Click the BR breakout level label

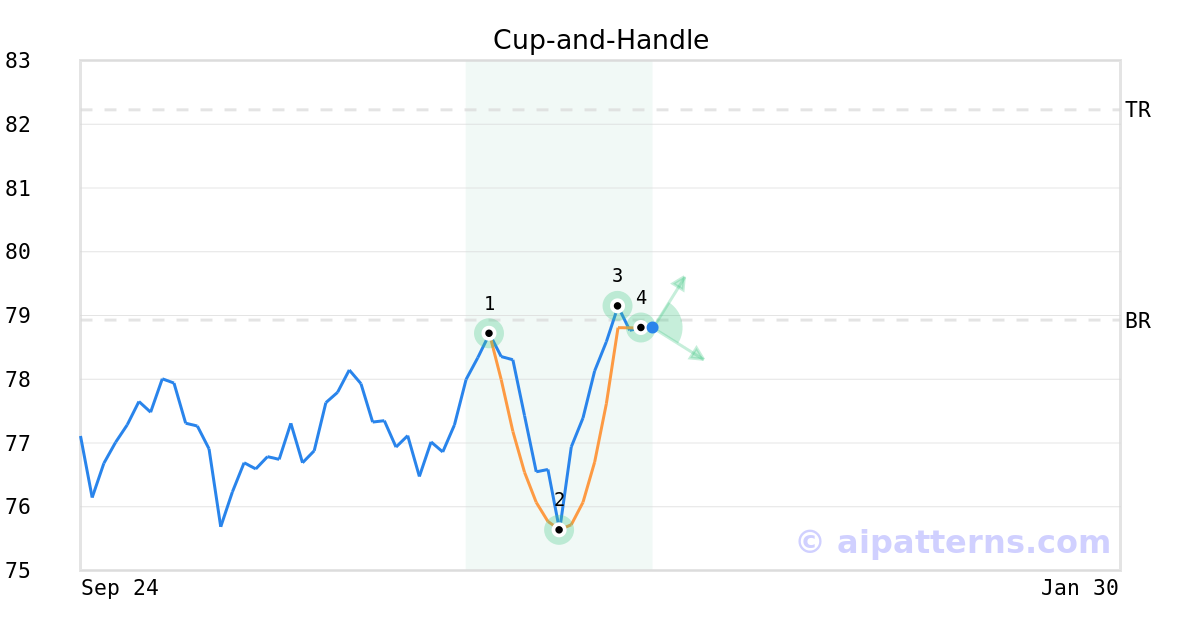[x=1138, y=321]
